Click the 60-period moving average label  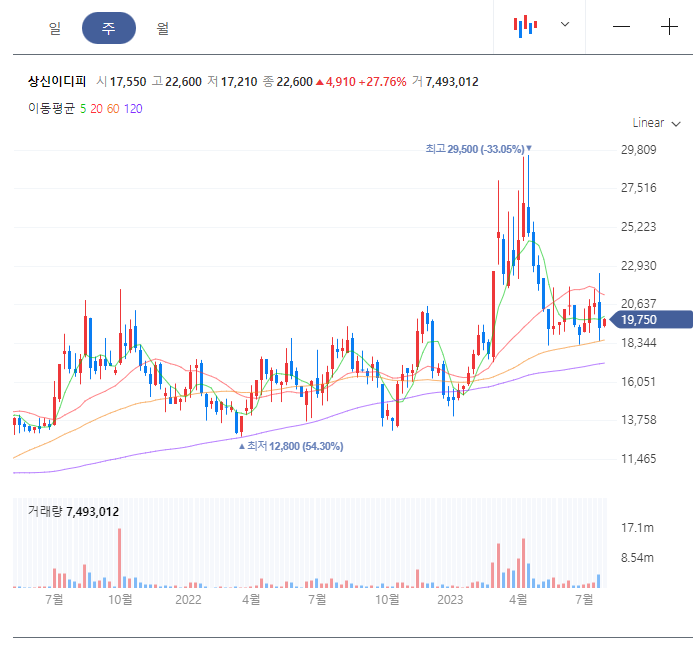coord(113,109)
